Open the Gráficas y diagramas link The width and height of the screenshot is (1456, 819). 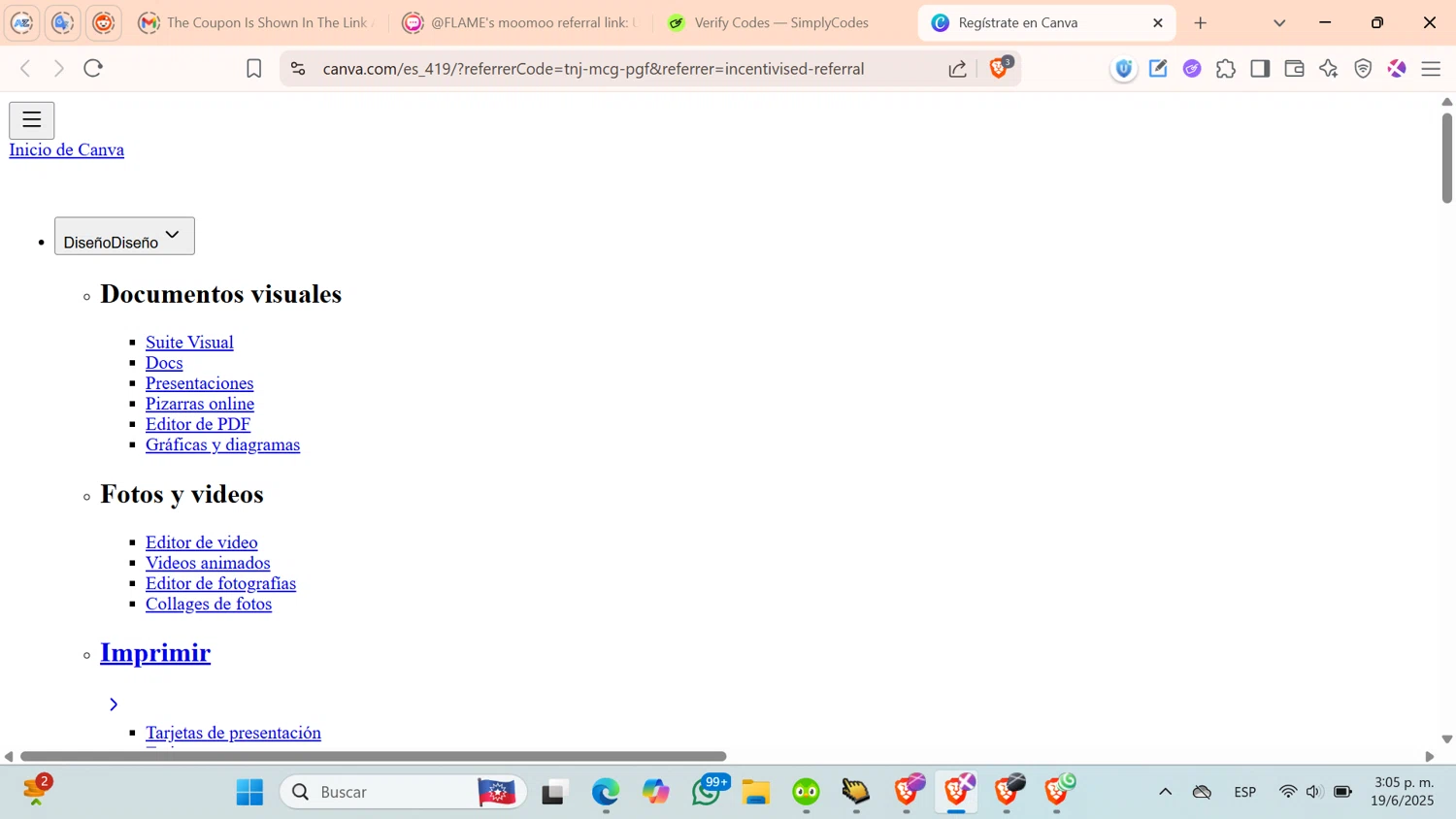point(222,443)
